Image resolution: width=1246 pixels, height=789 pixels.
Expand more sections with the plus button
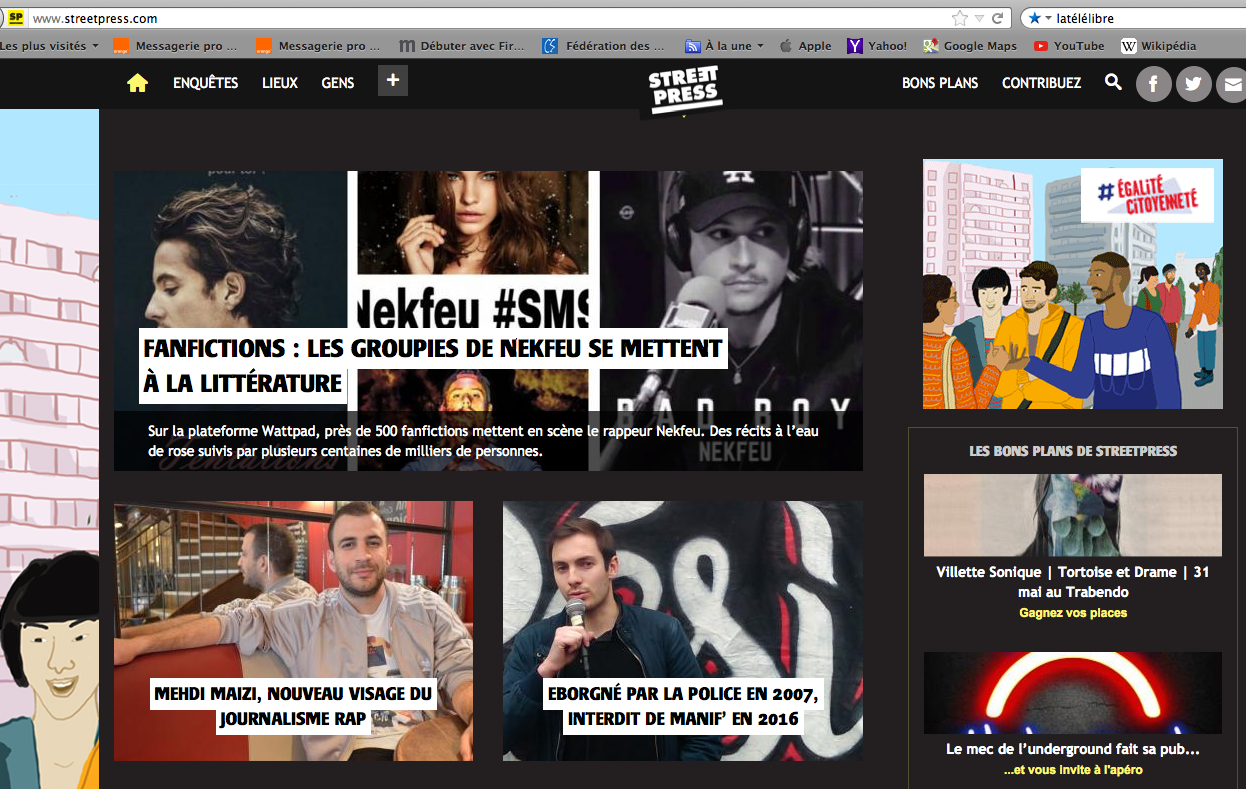(x=393, y=81)
